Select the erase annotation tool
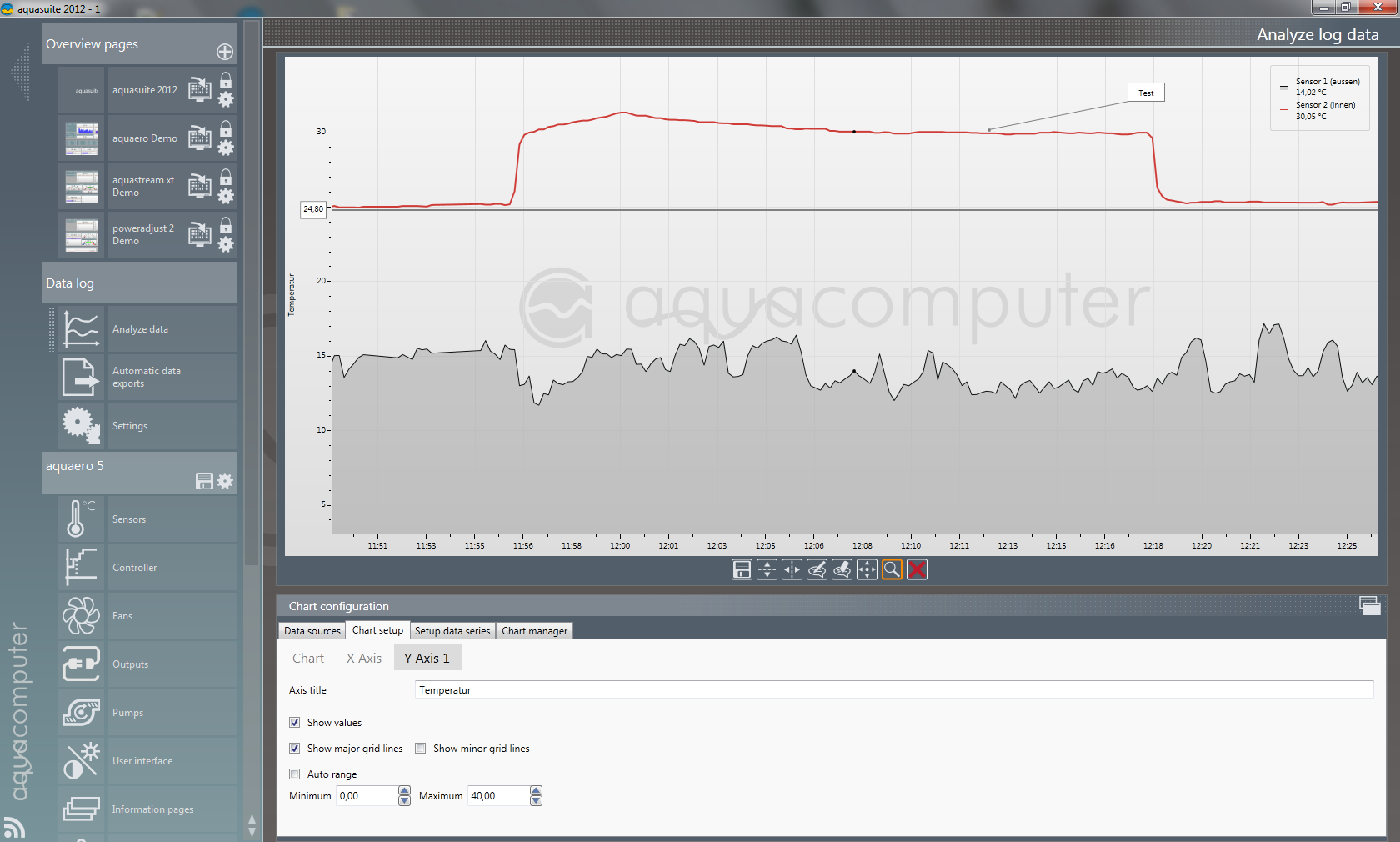 (842, 569)
